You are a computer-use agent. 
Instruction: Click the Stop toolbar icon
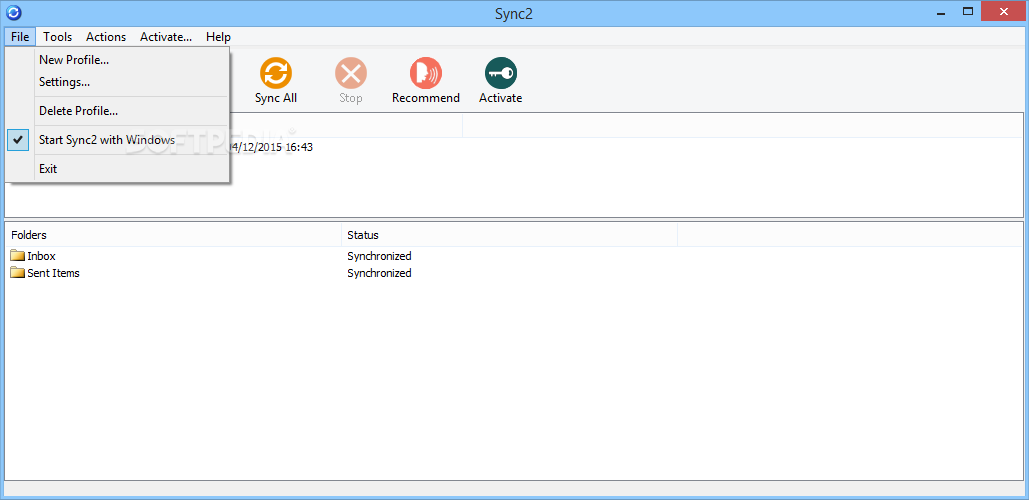[350, 73]
